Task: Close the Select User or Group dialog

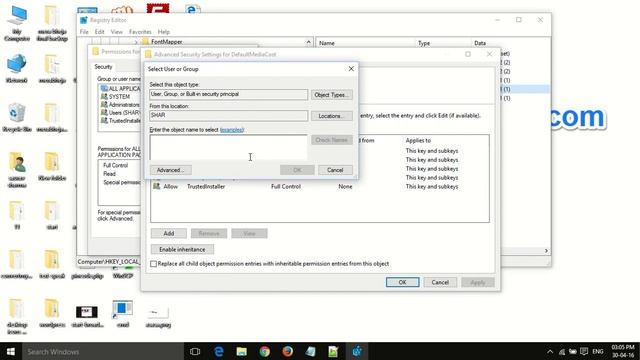Action: pyautogui.click(x=351, y=69)
